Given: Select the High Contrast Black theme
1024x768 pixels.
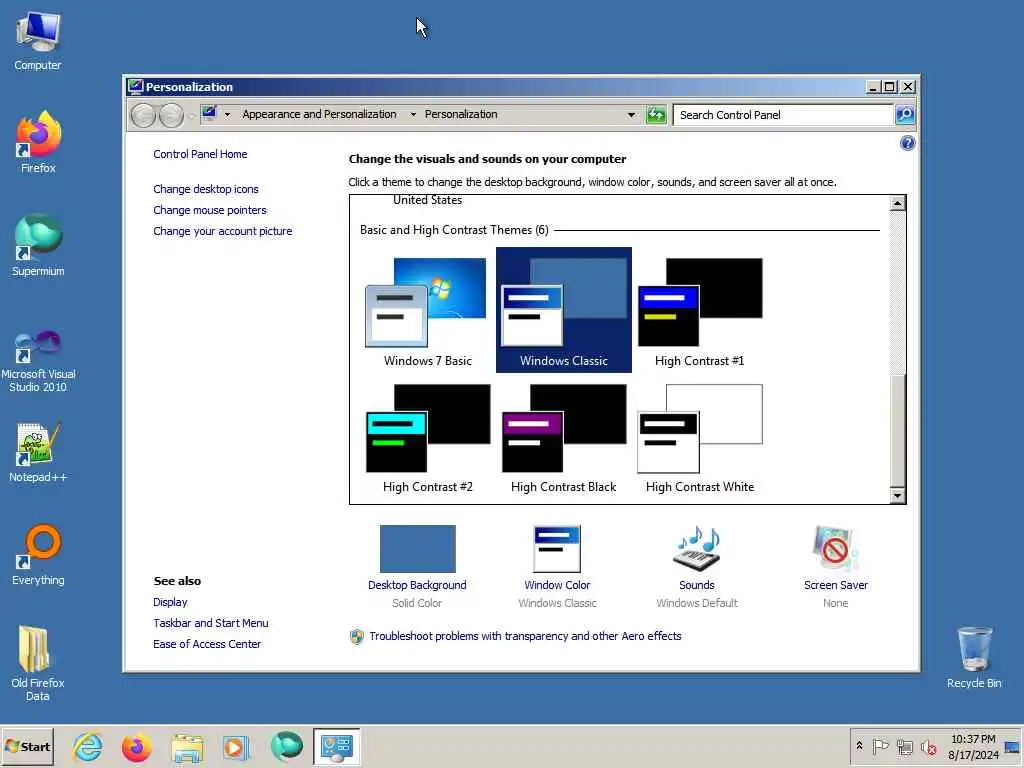Looking at the screenshot, I should [x=564, y=436].
